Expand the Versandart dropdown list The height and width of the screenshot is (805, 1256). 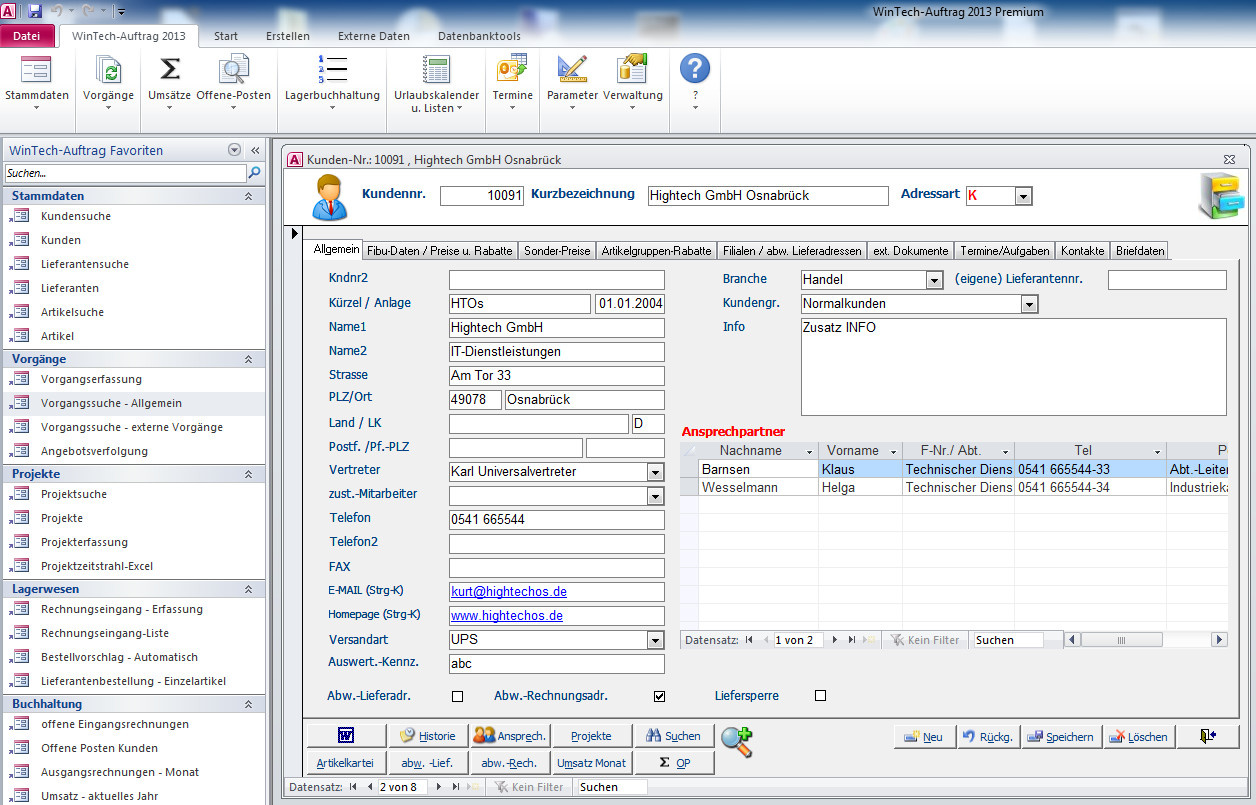pos(655,640)
